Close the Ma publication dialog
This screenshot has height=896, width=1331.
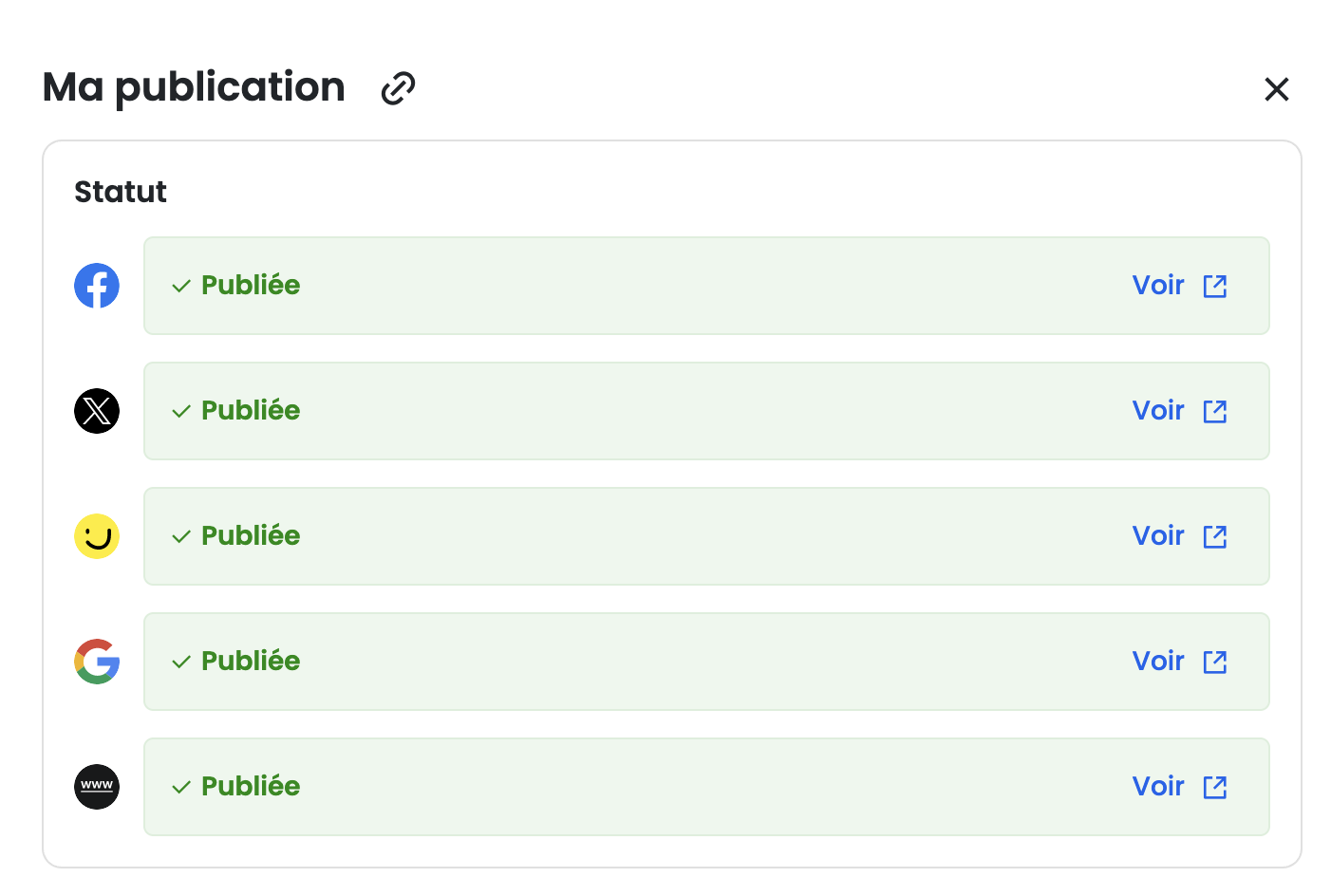tap(1277, 89)
